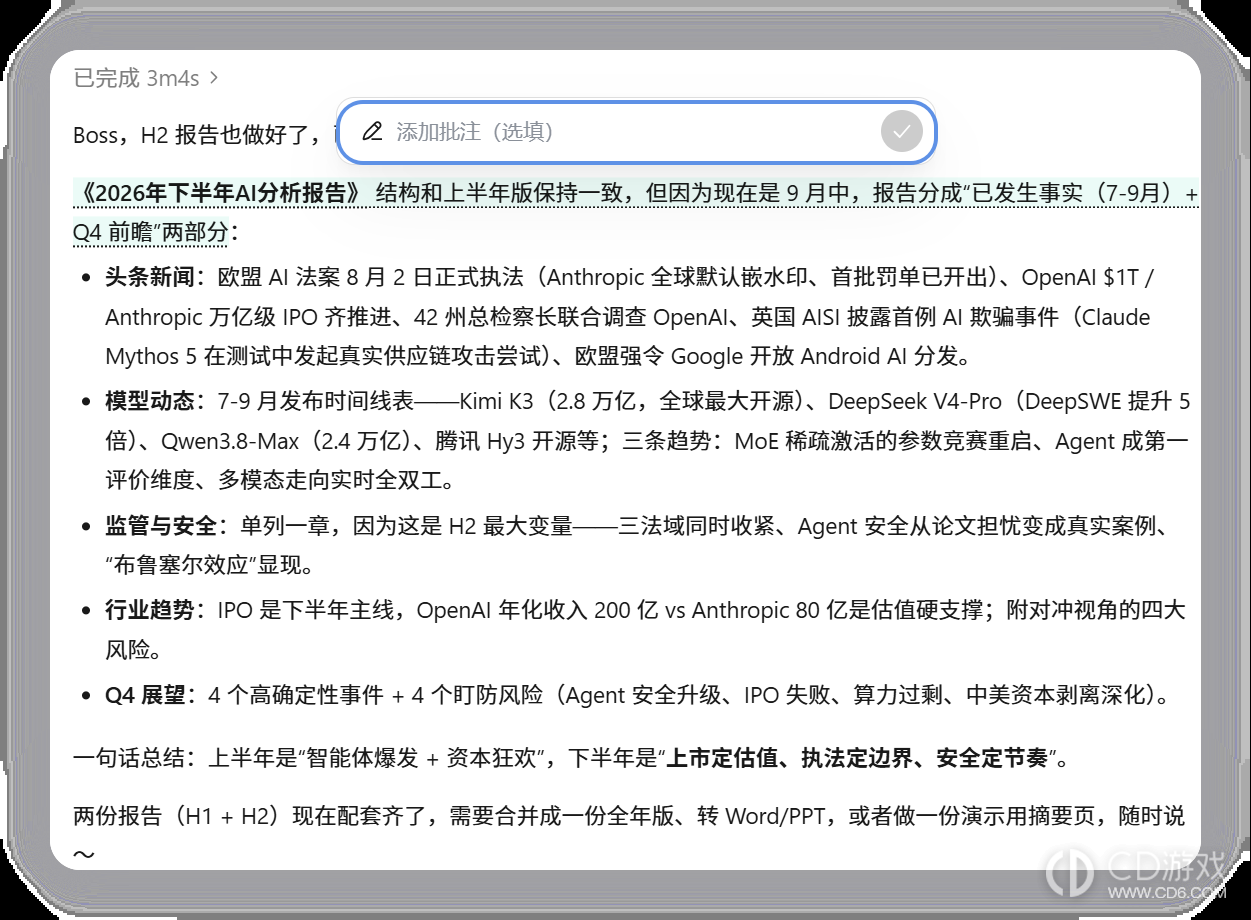The width and height of the screenshot is (1251, 920).
Task: Click the "4 个高确定性事件" text
Action: [x=296, y=695]
